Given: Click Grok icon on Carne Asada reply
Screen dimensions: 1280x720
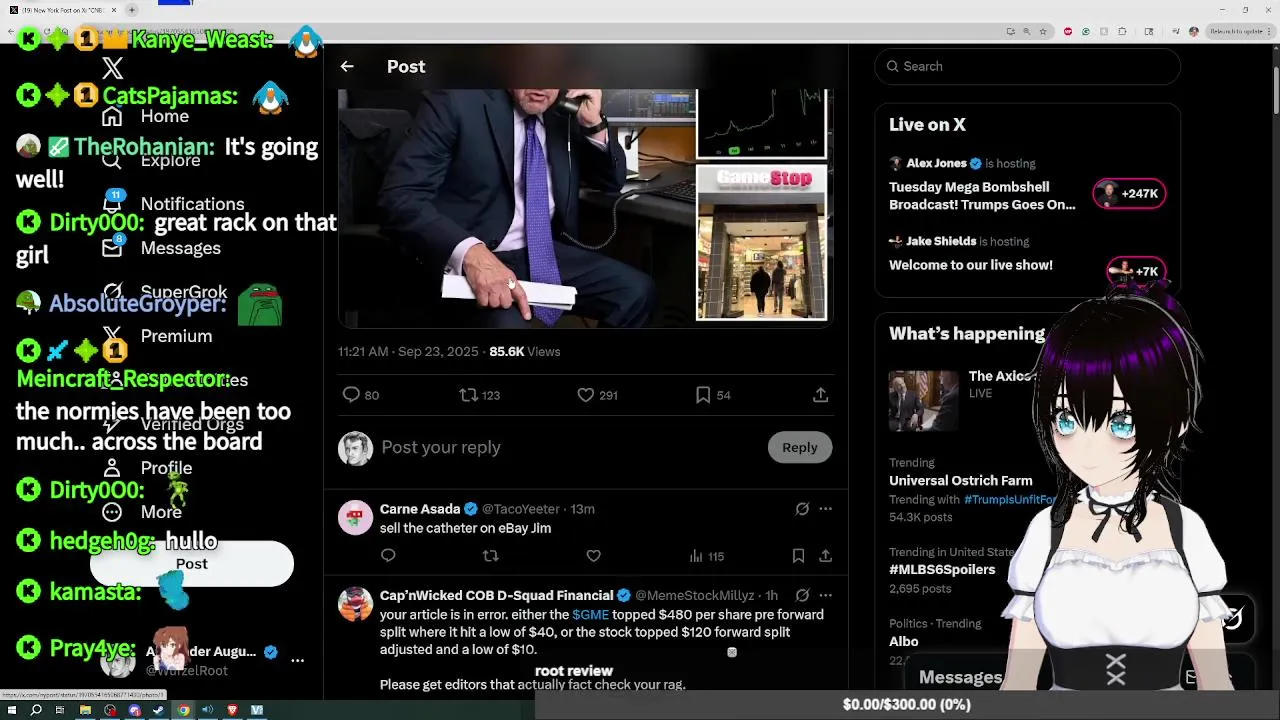Looking at the screenshot, I should pos(802,509).
